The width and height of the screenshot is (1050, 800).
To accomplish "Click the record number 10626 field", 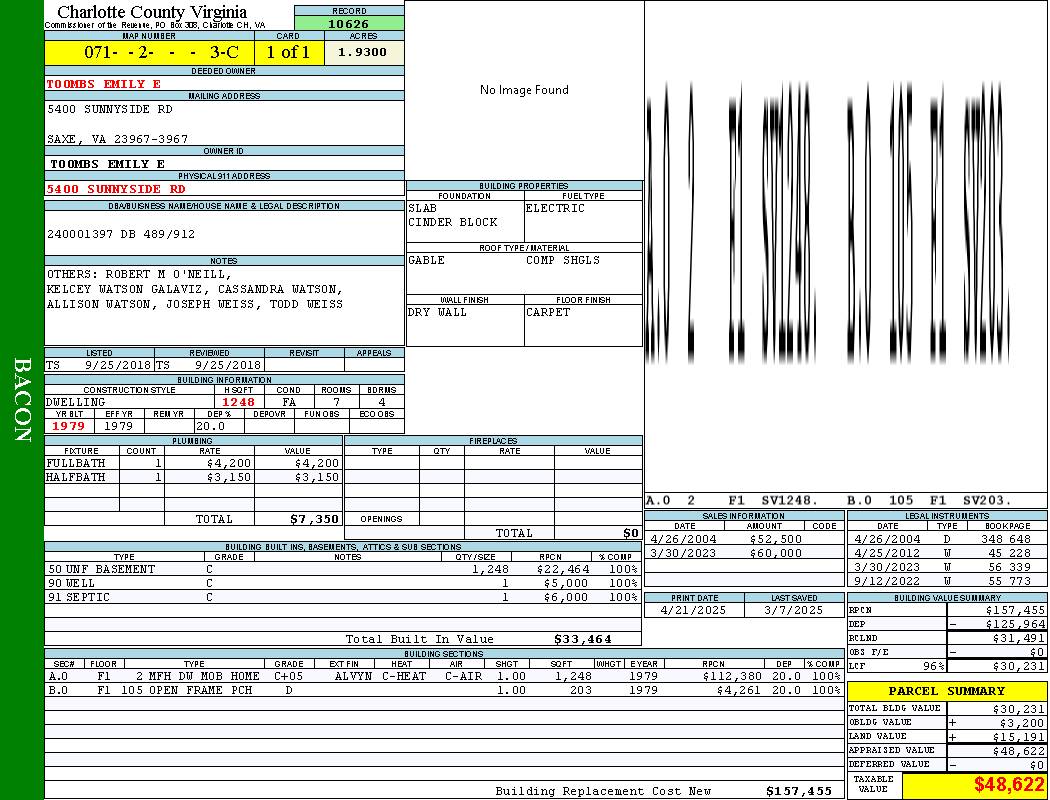I will point(348,23).
